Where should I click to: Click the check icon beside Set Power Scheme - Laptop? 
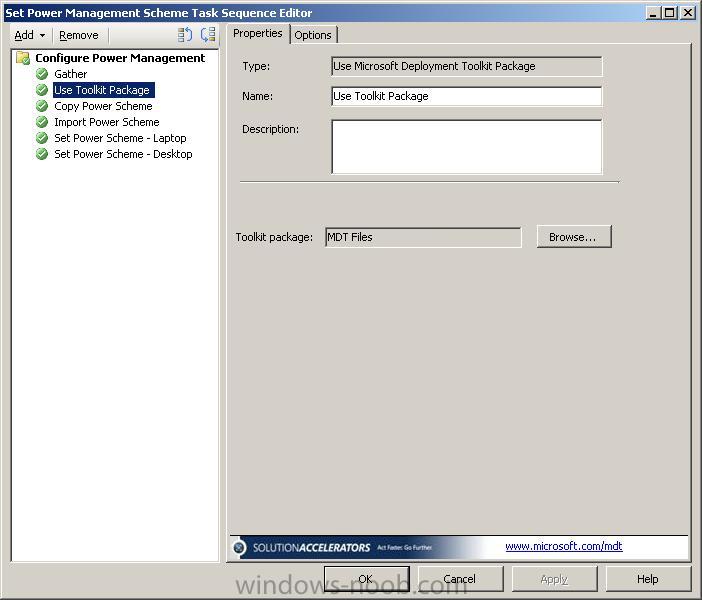(x=42, y=138)
